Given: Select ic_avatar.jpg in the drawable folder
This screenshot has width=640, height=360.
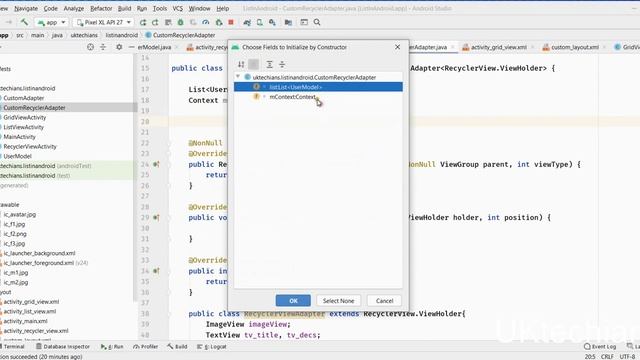Looking at the screenshot, I should click(20, 214).
